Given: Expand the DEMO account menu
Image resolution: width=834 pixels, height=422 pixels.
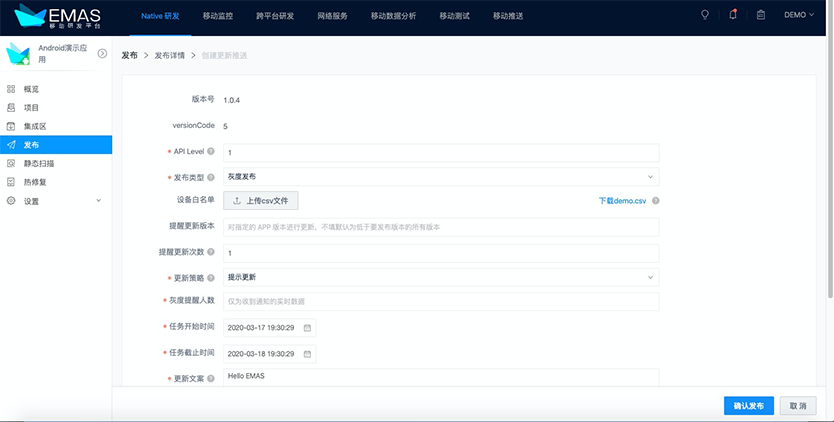Looking at the screenshot, I should (799, 15).
